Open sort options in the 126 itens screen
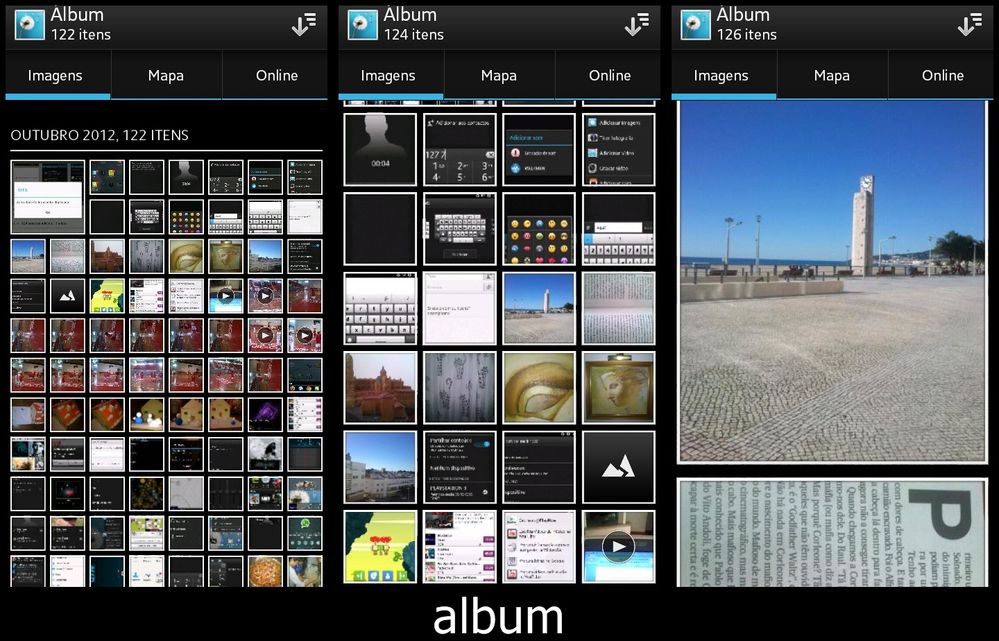This screenshot has width=999, height=641. [x=969, y=25]
